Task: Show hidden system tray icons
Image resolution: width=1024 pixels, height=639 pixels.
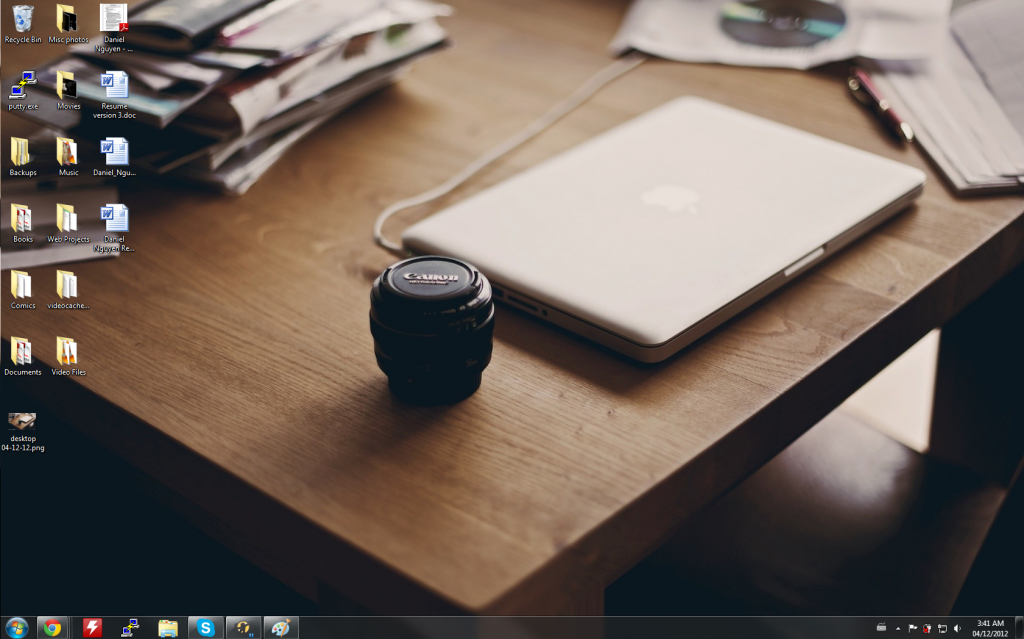Action: tap(898, 629)
